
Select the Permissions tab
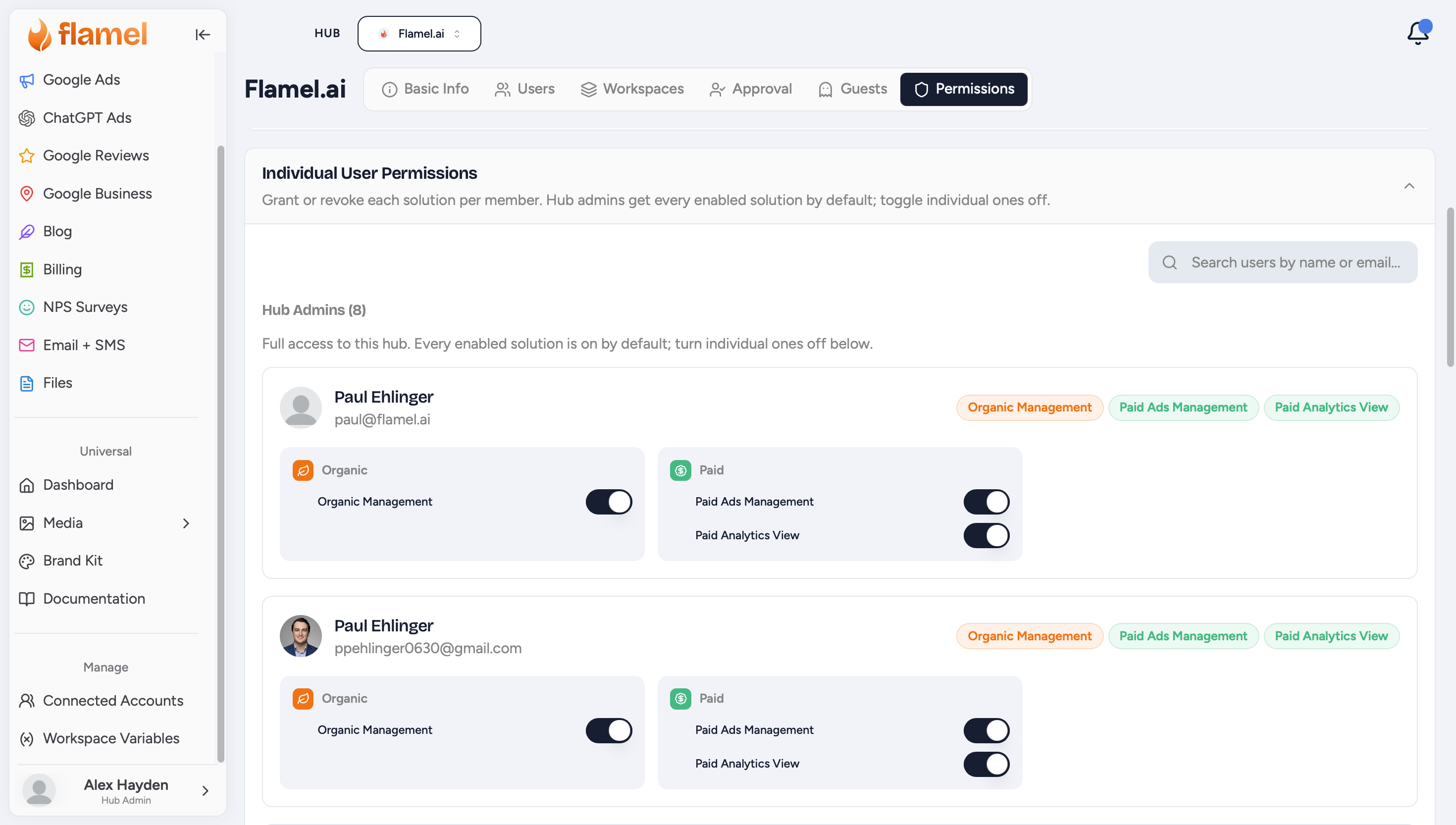pos(964,89)
